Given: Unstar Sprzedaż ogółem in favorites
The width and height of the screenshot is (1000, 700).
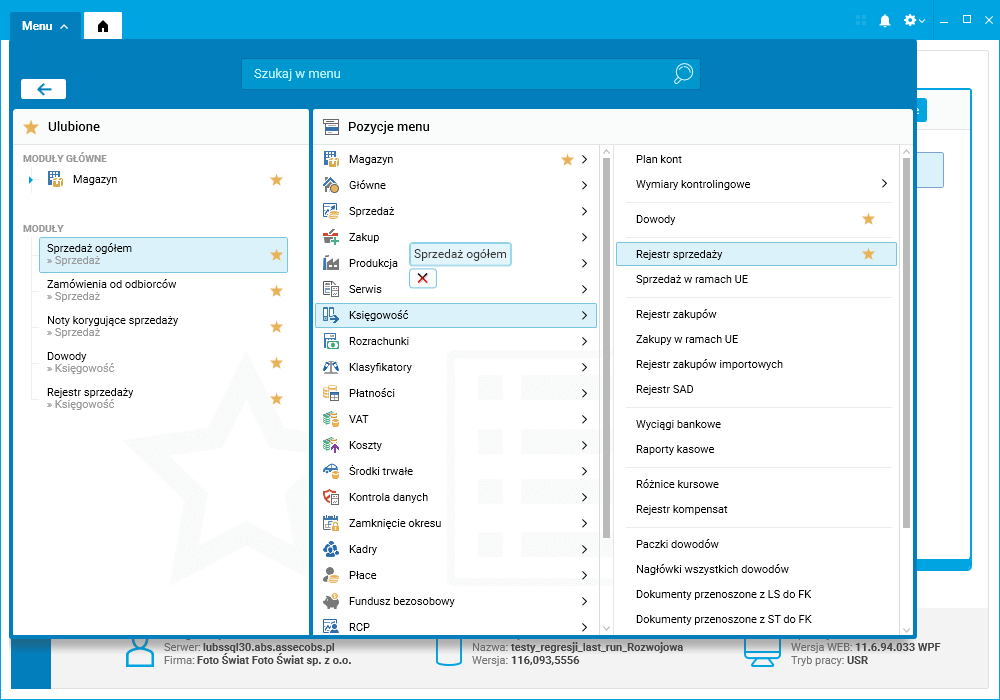Looking at the screenshot, I should (276, 255).
